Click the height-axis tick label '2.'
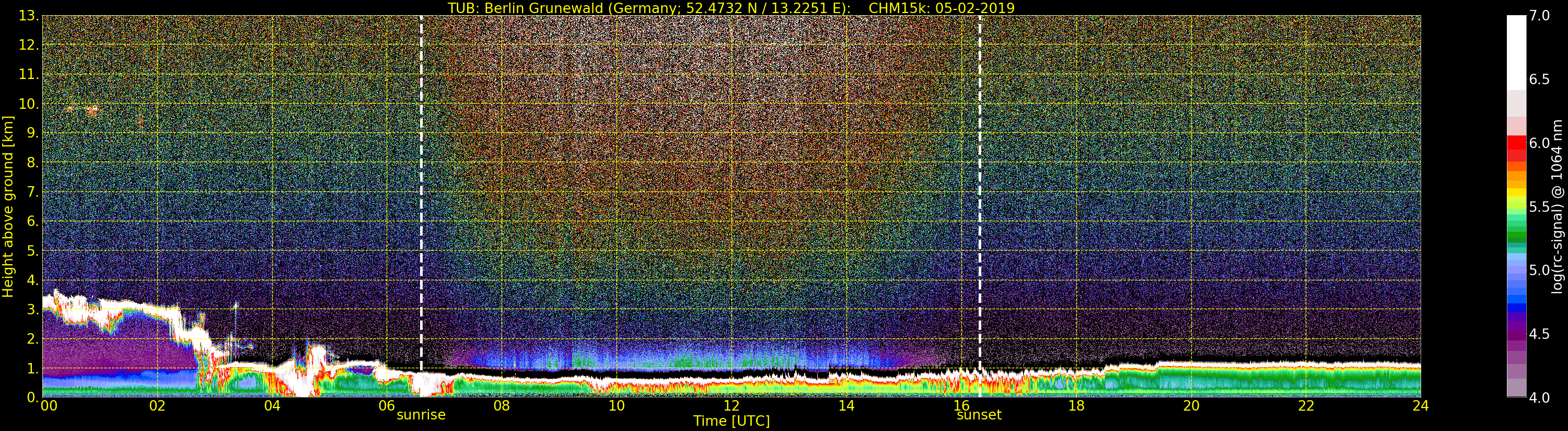The width and height of the screenshot is (1568, 431). click(x=33, y=338)
